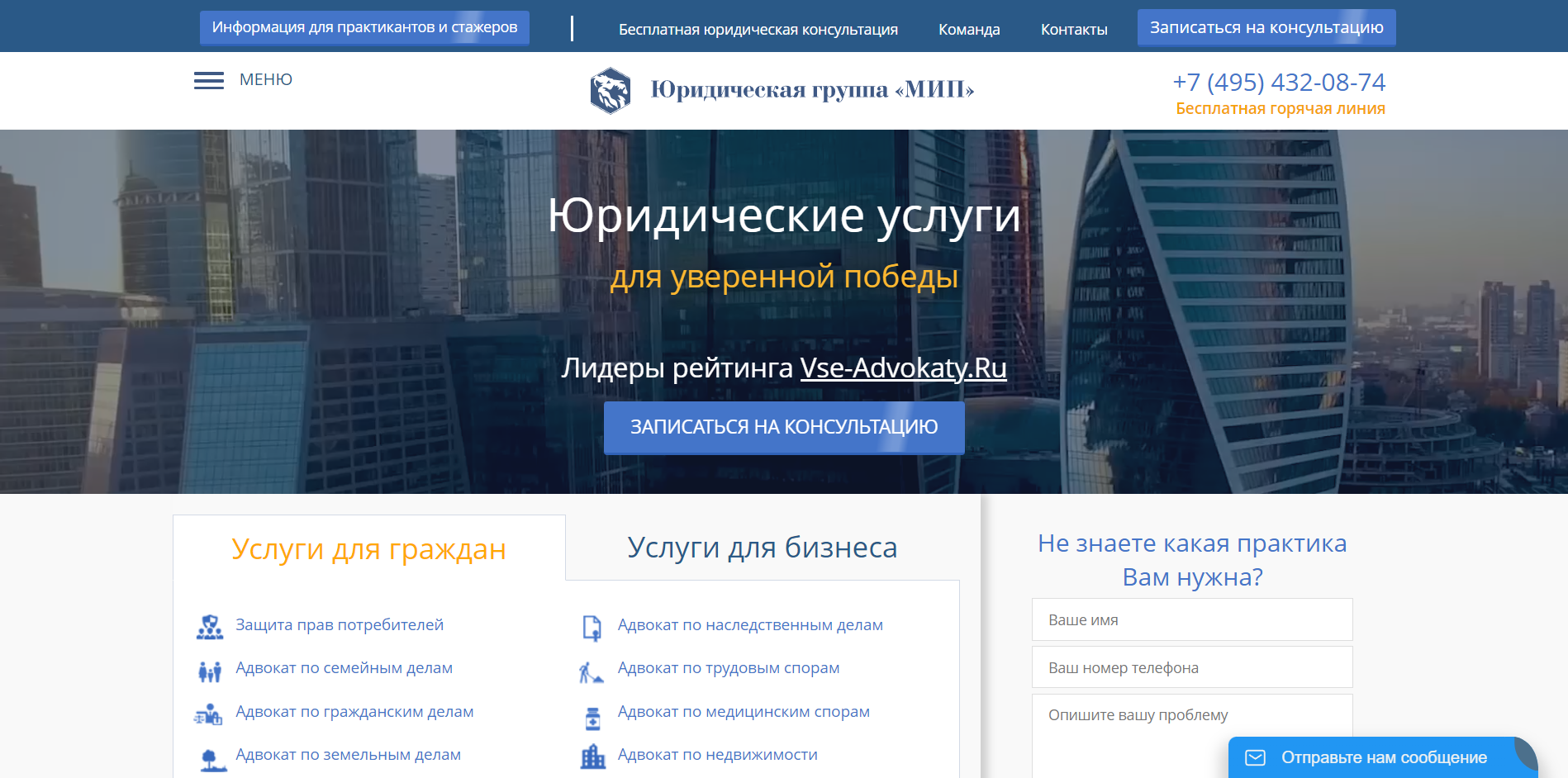Open the hamburger MENU icon

[208, 80]
